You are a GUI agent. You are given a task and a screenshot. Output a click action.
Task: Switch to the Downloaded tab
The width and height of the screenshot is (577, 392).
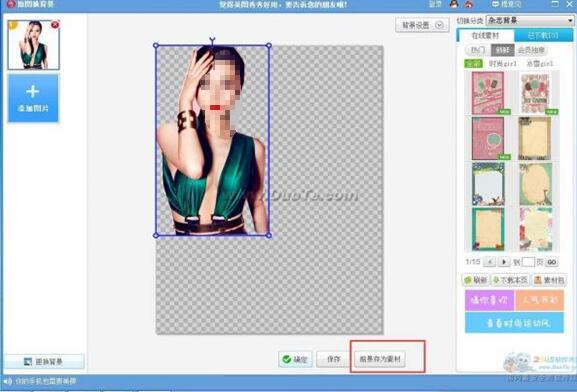543,36
